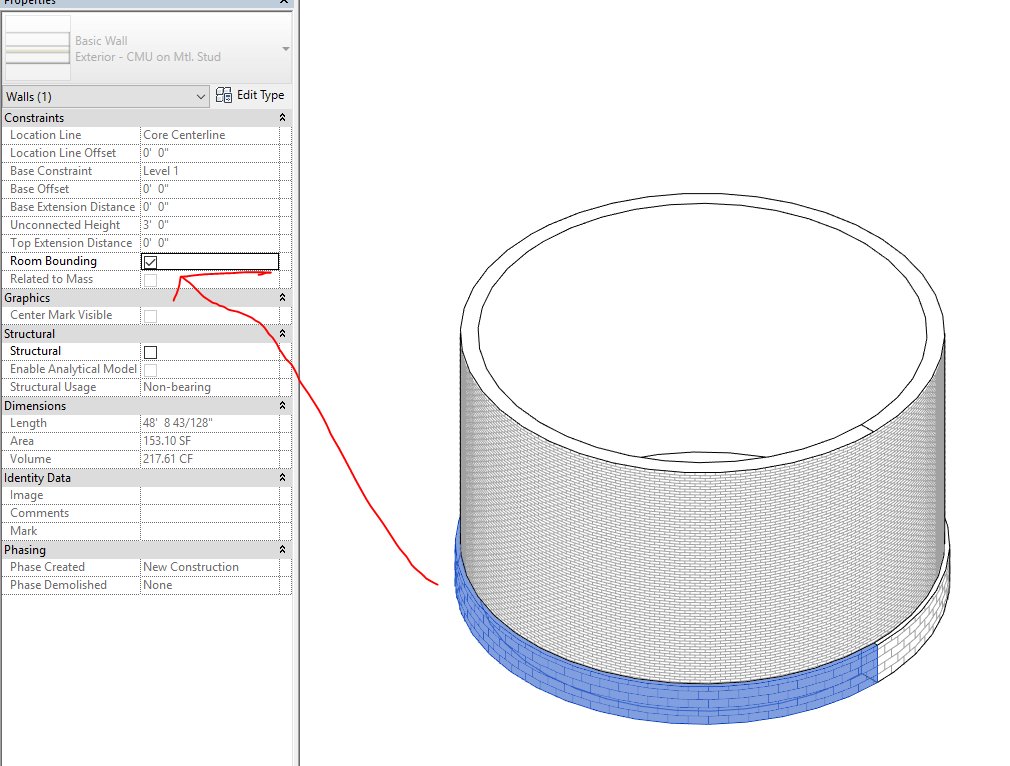Open the type selector dropdown arrow
1010x766 pixels.
tap(284, 47)
